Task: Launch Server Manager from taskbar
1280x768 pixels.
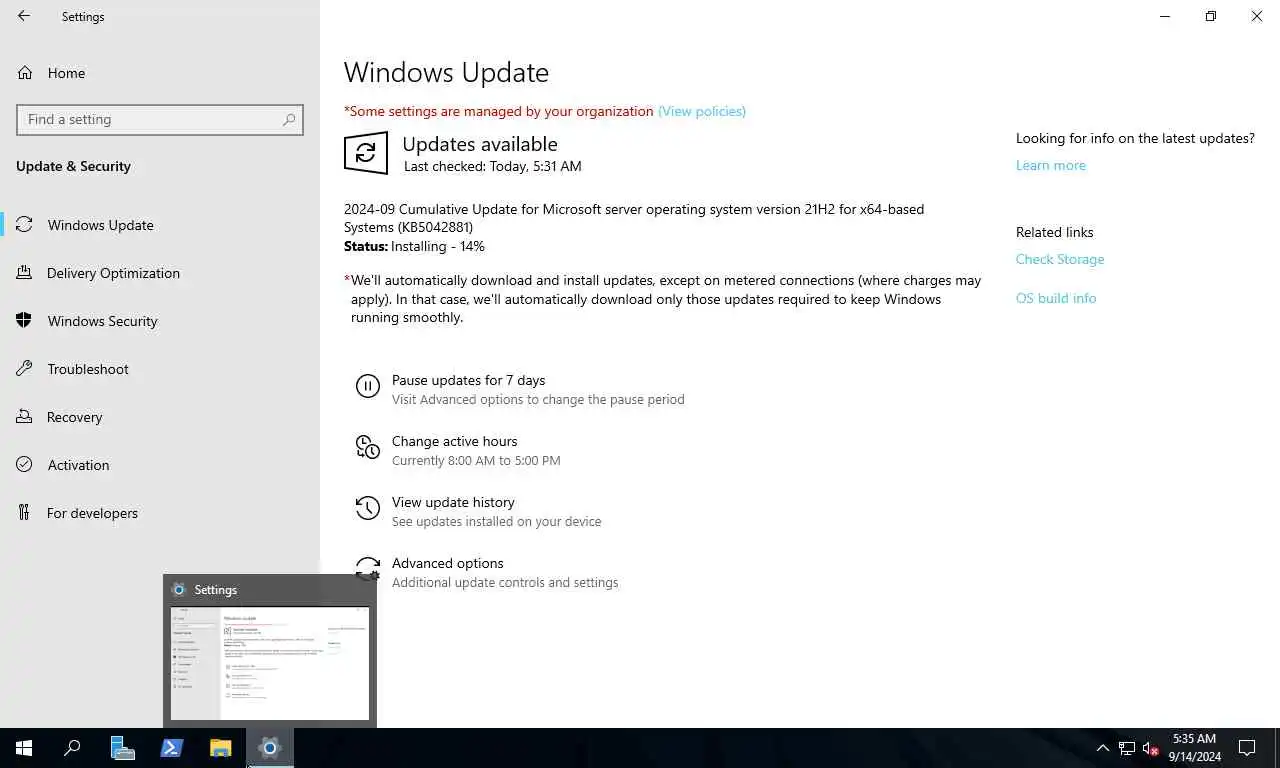Action: pos(122,748)
